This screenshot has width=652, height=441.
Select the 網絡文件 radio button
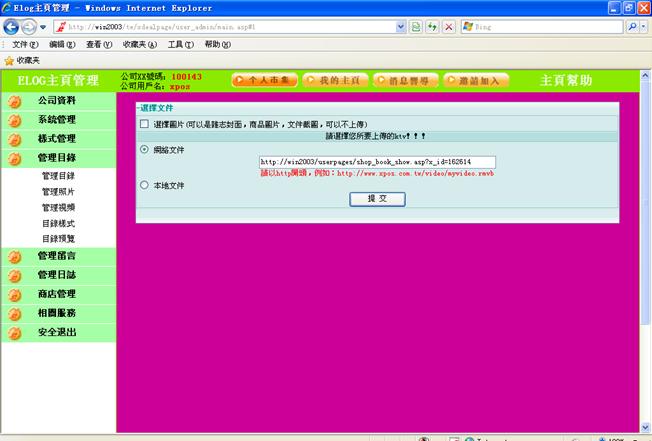coord(145,149)
